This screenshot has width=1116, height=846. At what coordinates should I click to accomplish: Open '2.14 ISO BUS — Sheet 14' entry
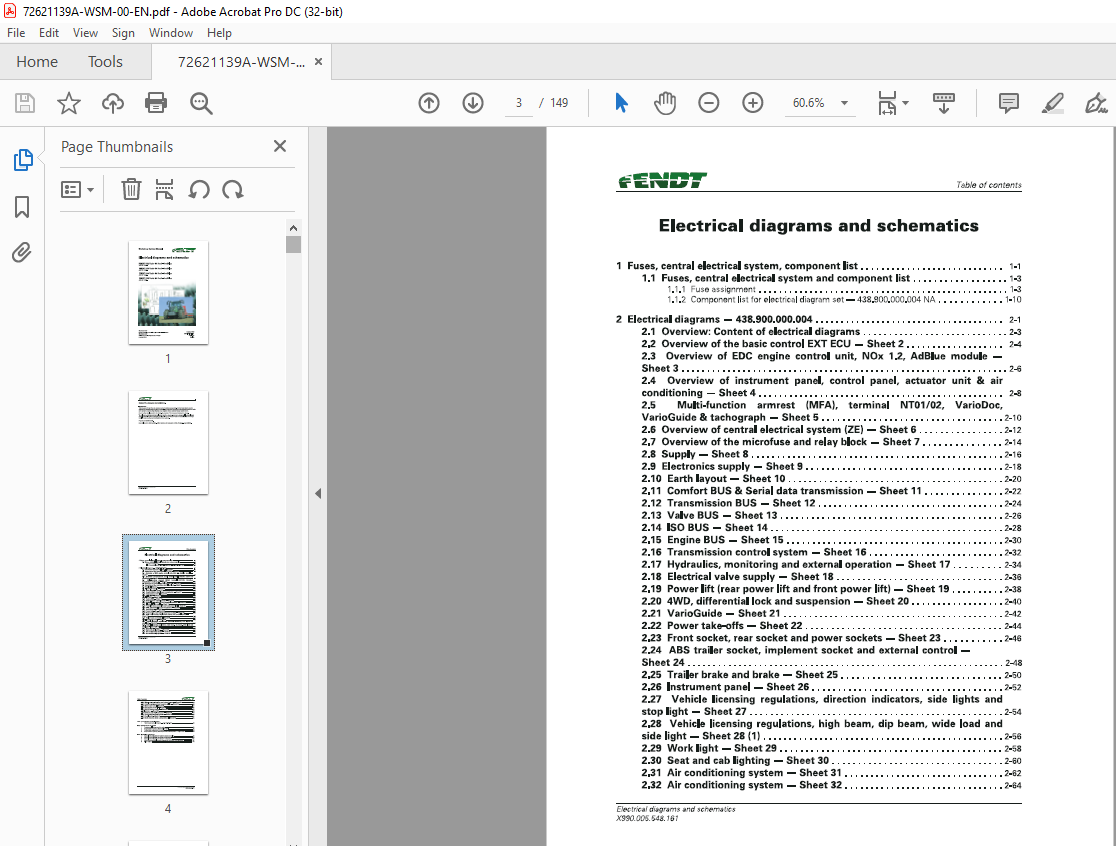831,528
